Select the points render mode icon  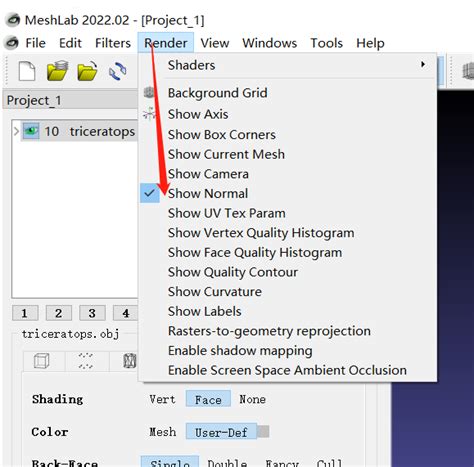(86, 361)
